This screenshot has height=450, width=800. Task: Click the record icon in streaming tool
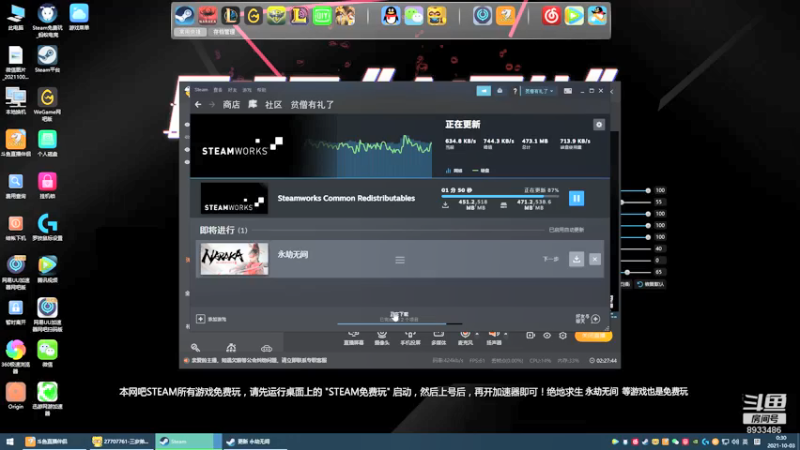530,336
